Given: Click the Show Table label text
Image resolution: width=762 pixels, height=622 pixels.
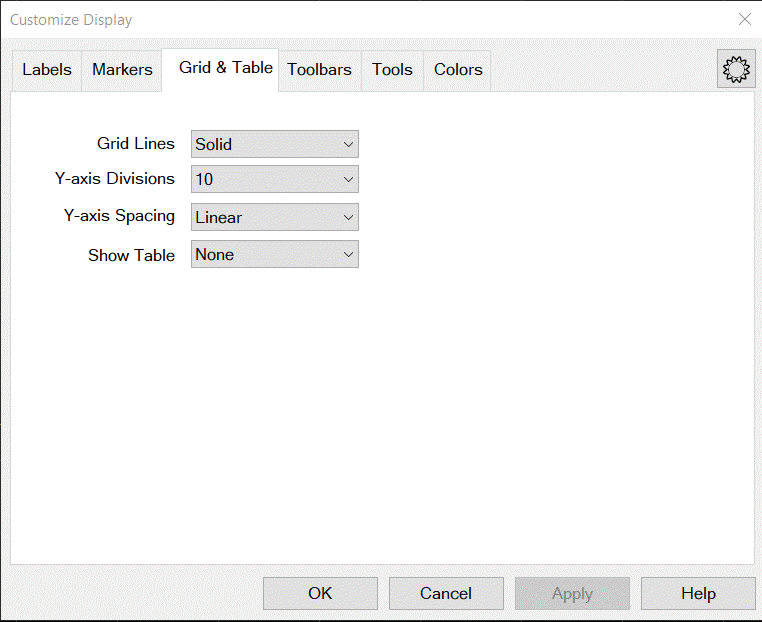Looking at the screenshot, I should pyautogui.click(x=131, y=255).
